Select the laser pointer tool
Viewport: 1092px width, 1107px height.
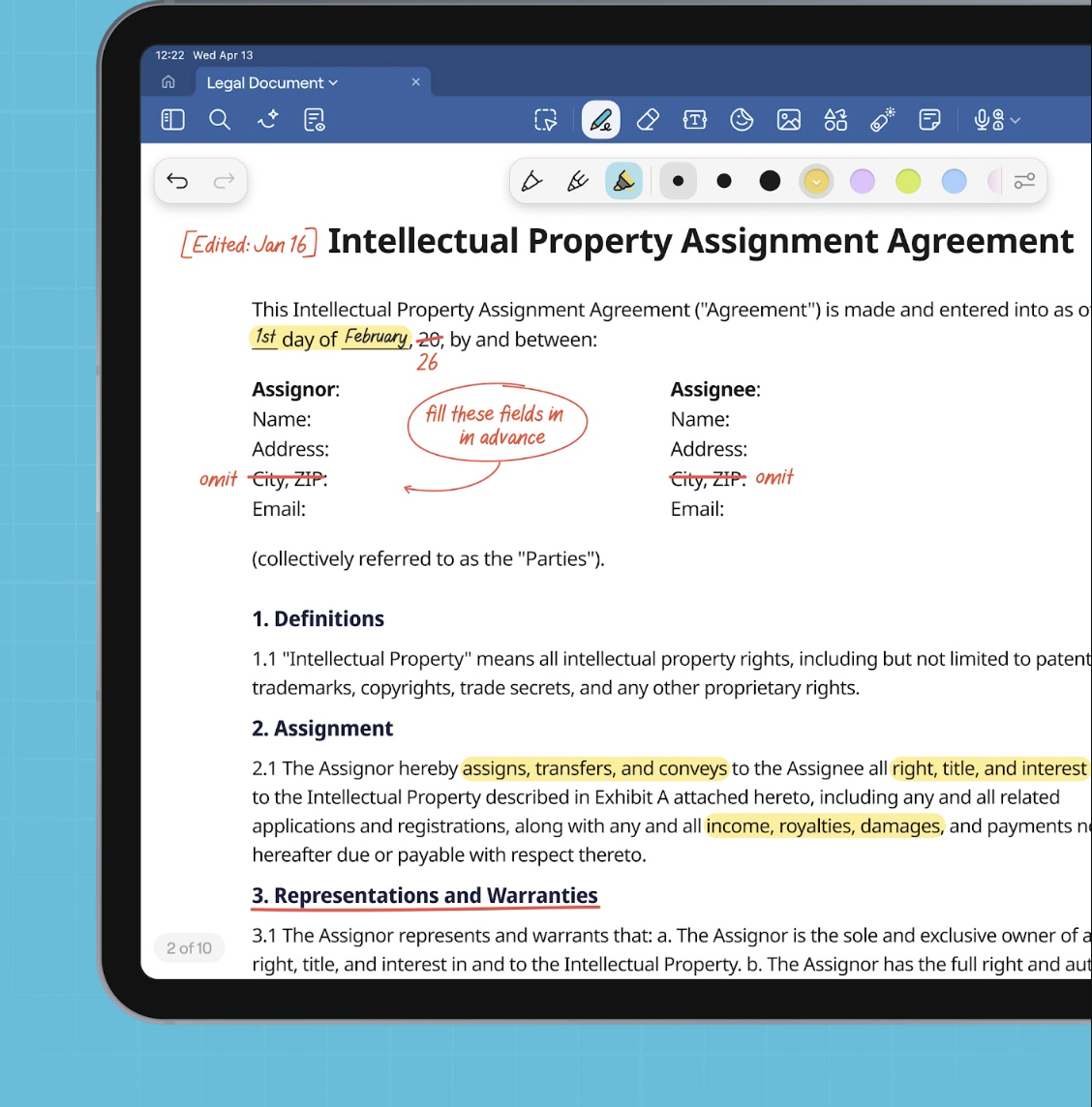pos(882,120)
